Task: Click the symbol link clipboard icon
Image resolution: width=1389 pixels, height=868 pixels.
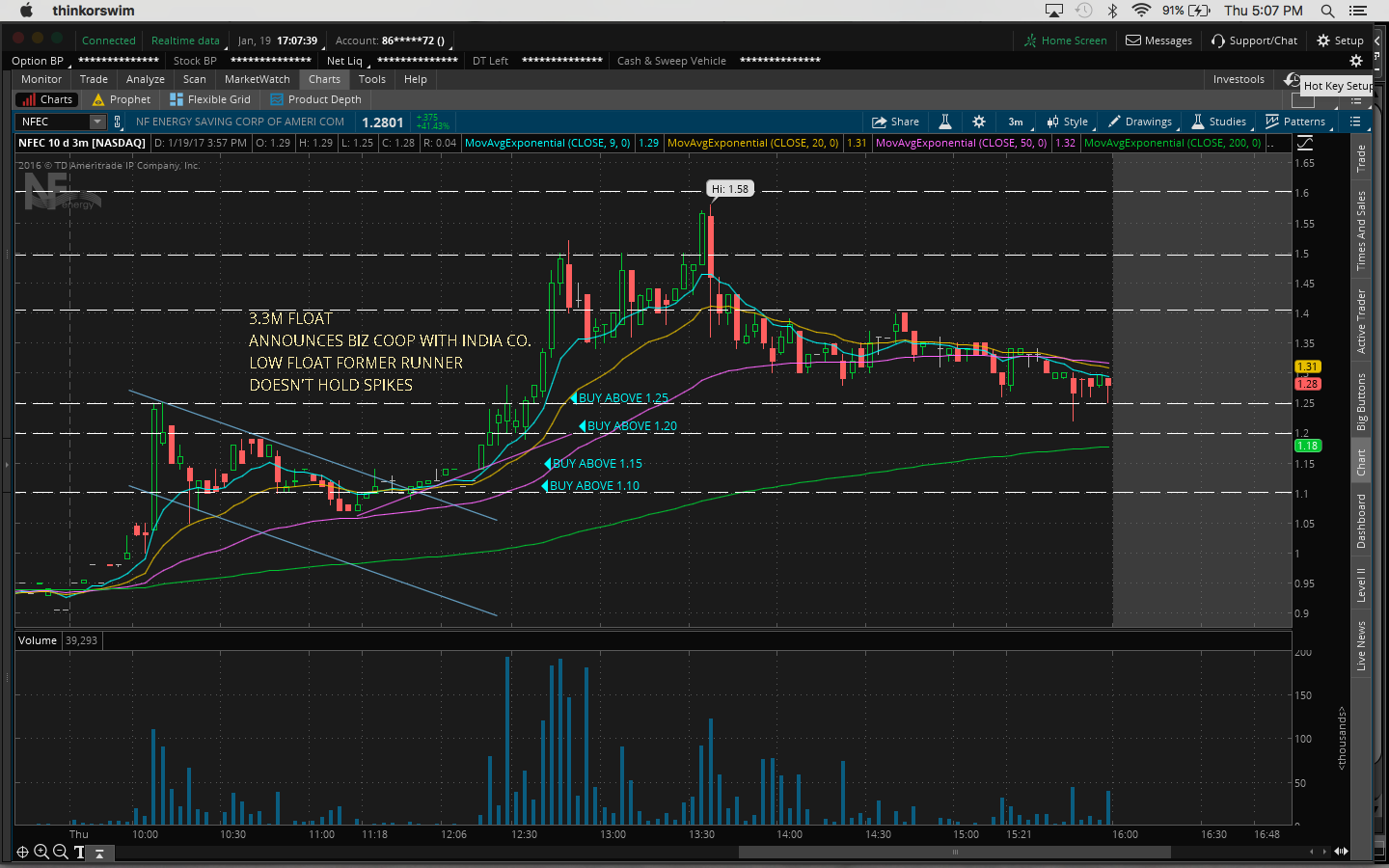Action: [118, 122]
